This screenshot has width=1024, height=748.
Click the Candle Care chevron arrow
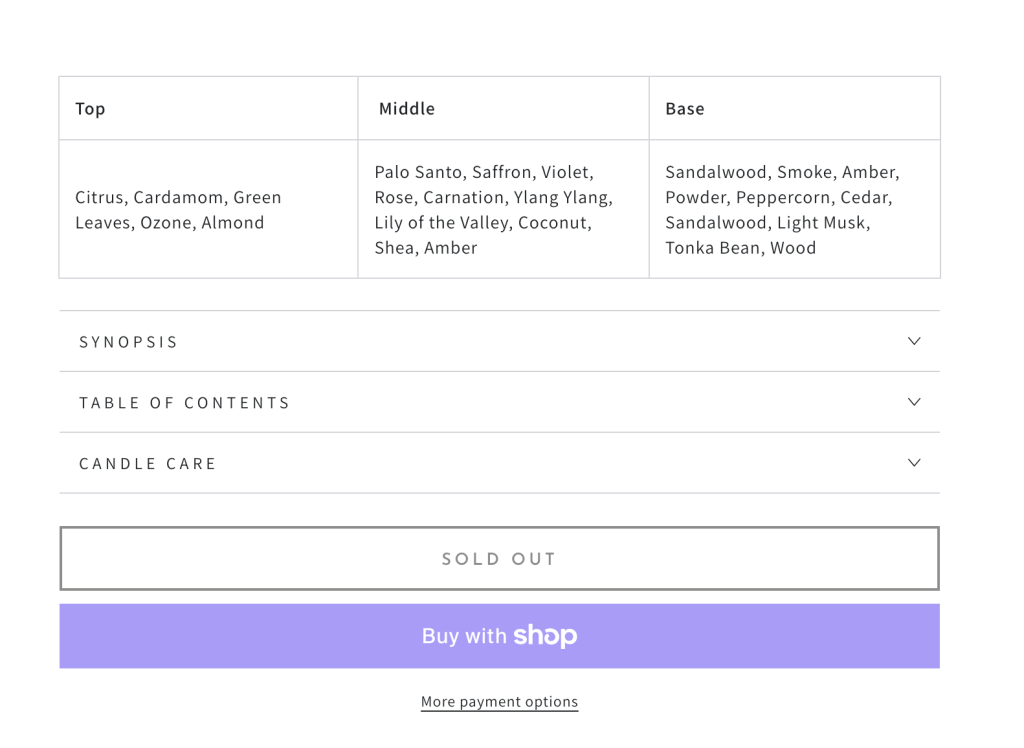point(913,463)
